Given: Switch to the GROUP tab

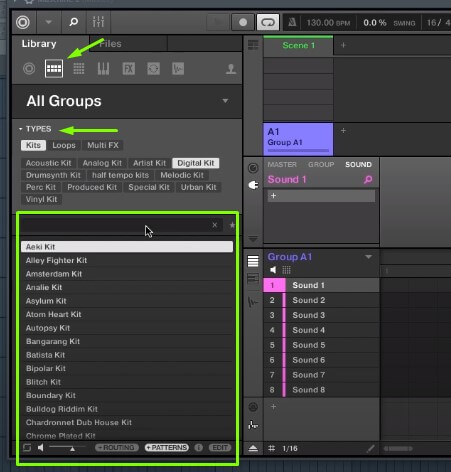Looking at the screenshot, I should point(321,165).
